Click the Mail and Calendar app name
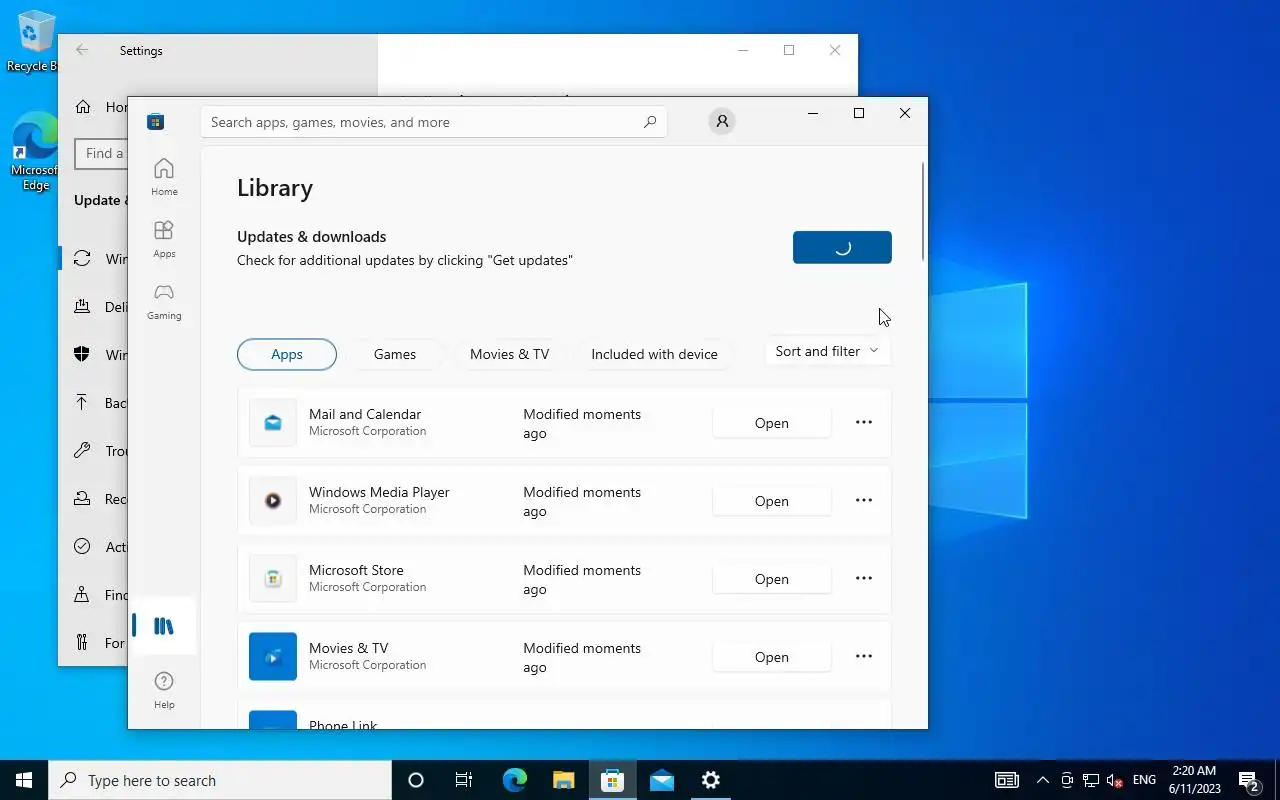 click(365, 414)
